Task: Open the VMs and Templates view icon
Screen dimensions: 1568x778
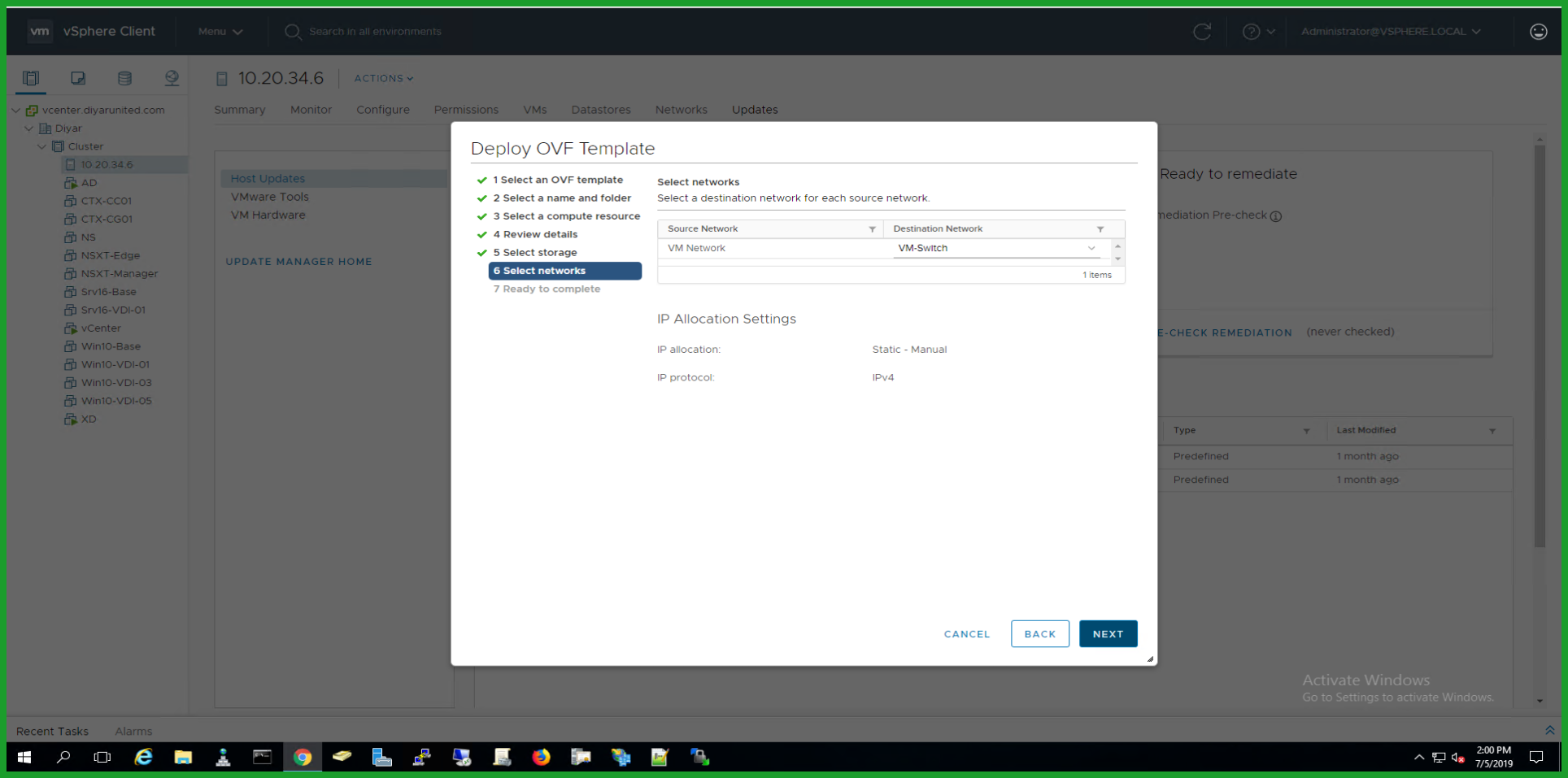Action: (x=78, y=78)
